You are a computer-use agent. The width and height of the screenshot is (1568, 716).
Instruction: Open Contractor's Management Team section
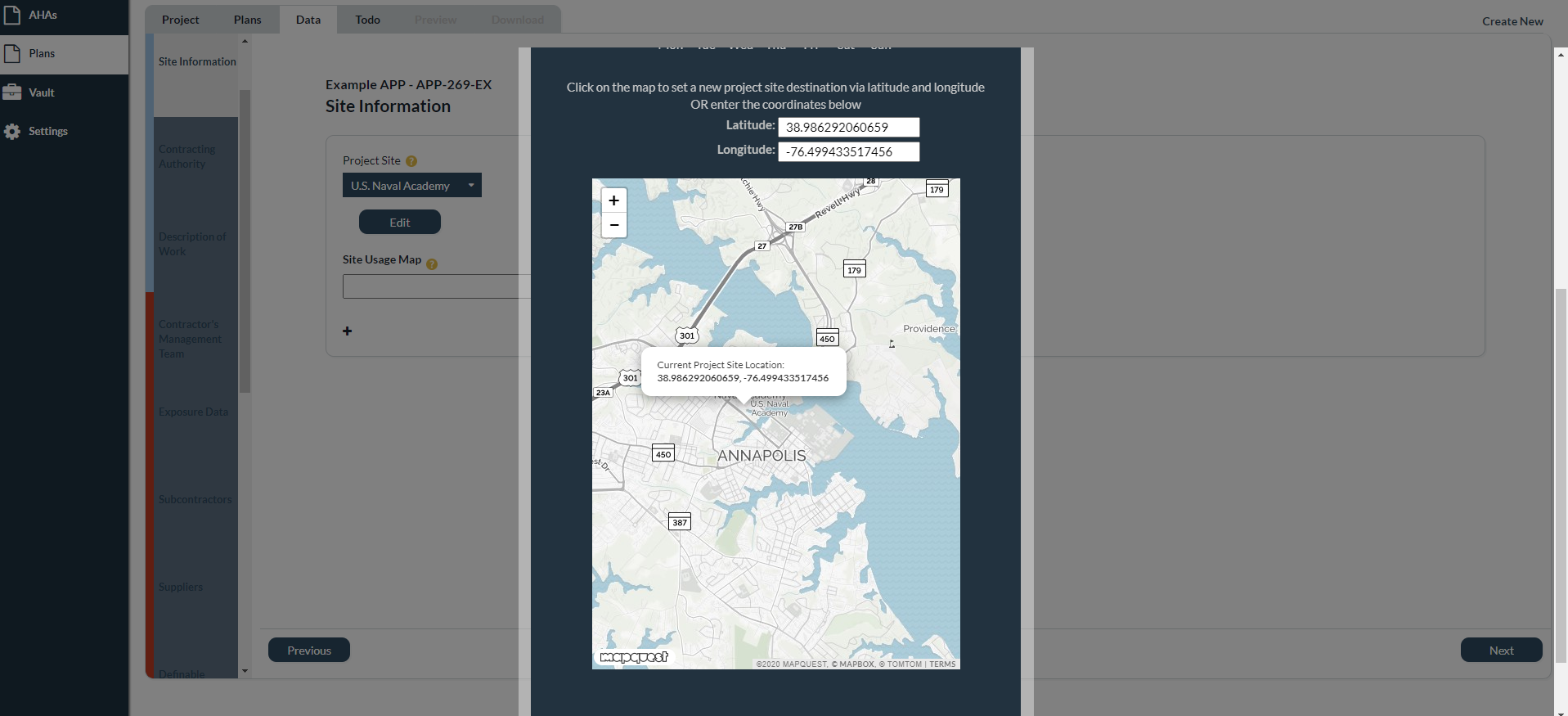195,339
